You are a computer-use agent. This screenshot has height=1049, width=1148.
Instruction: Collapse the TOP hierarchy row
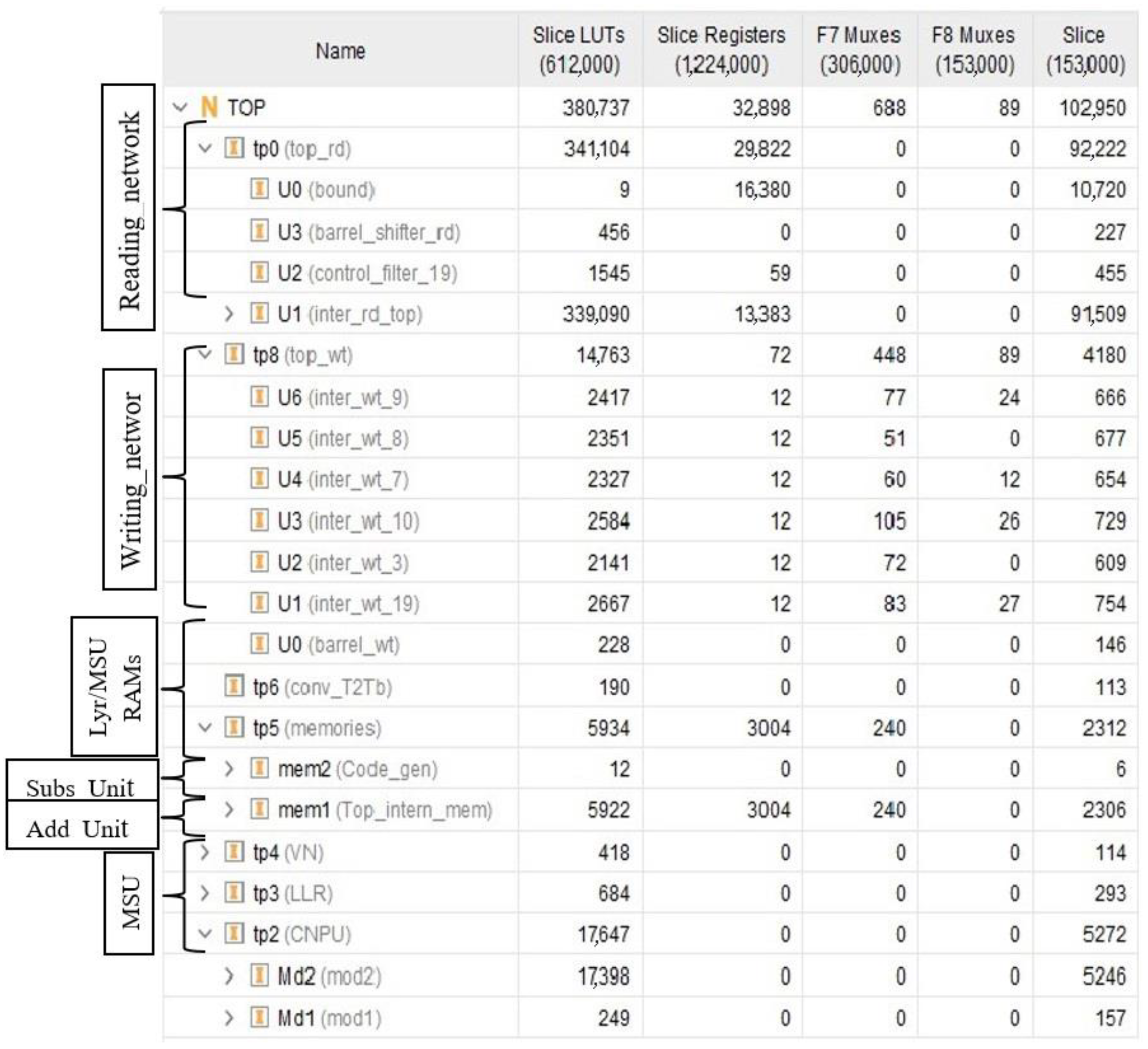180,107
